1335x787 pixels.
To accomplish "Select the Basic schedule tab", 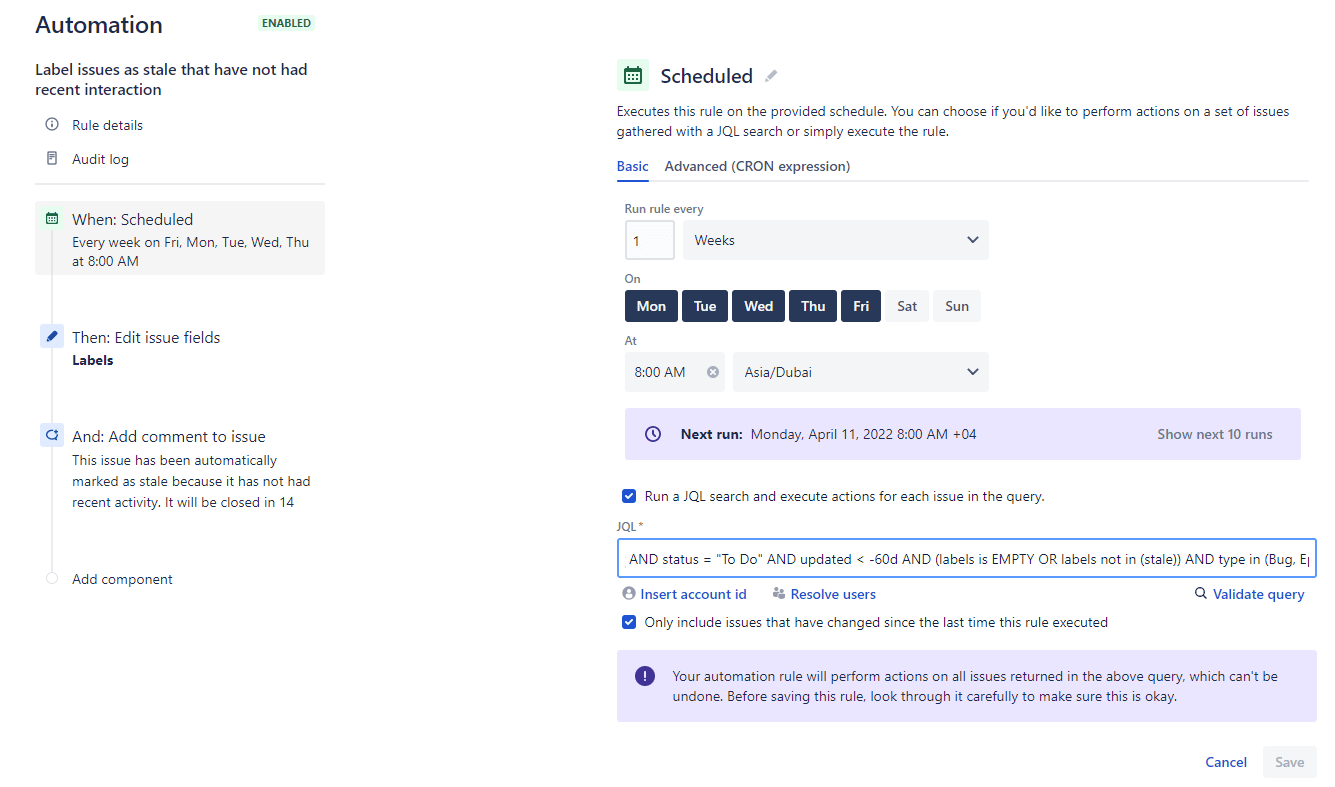I will click(x=632, y=167).
